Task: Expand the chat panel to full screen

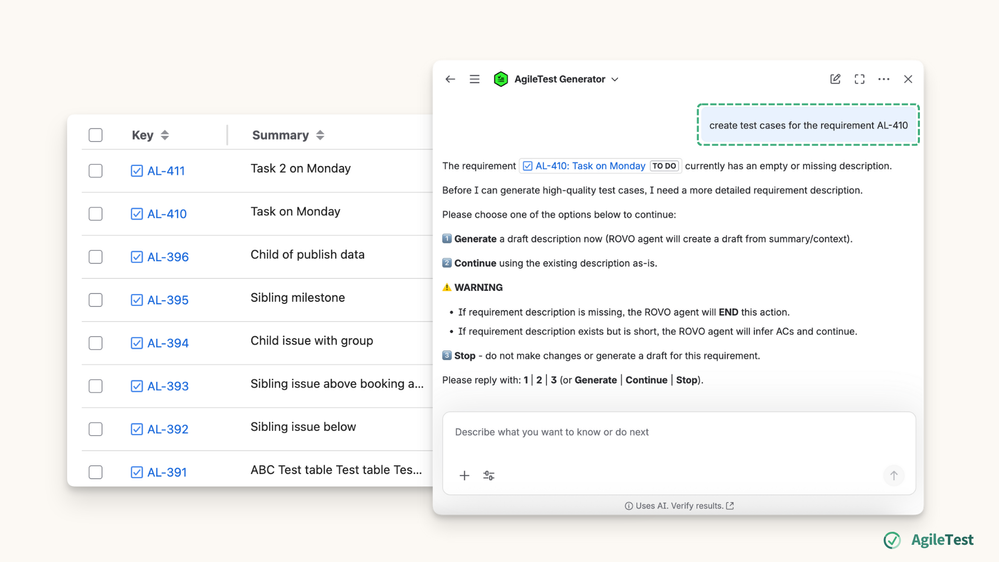Action: click(x=859, y=79)
